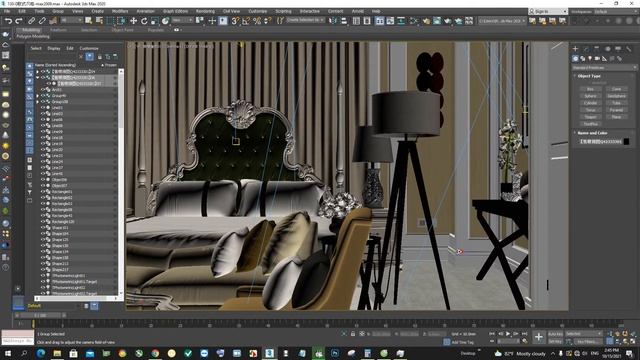Open the Standard Primitives dropdown
Viewport: 640px width, 360px height.
click(604, 68)
